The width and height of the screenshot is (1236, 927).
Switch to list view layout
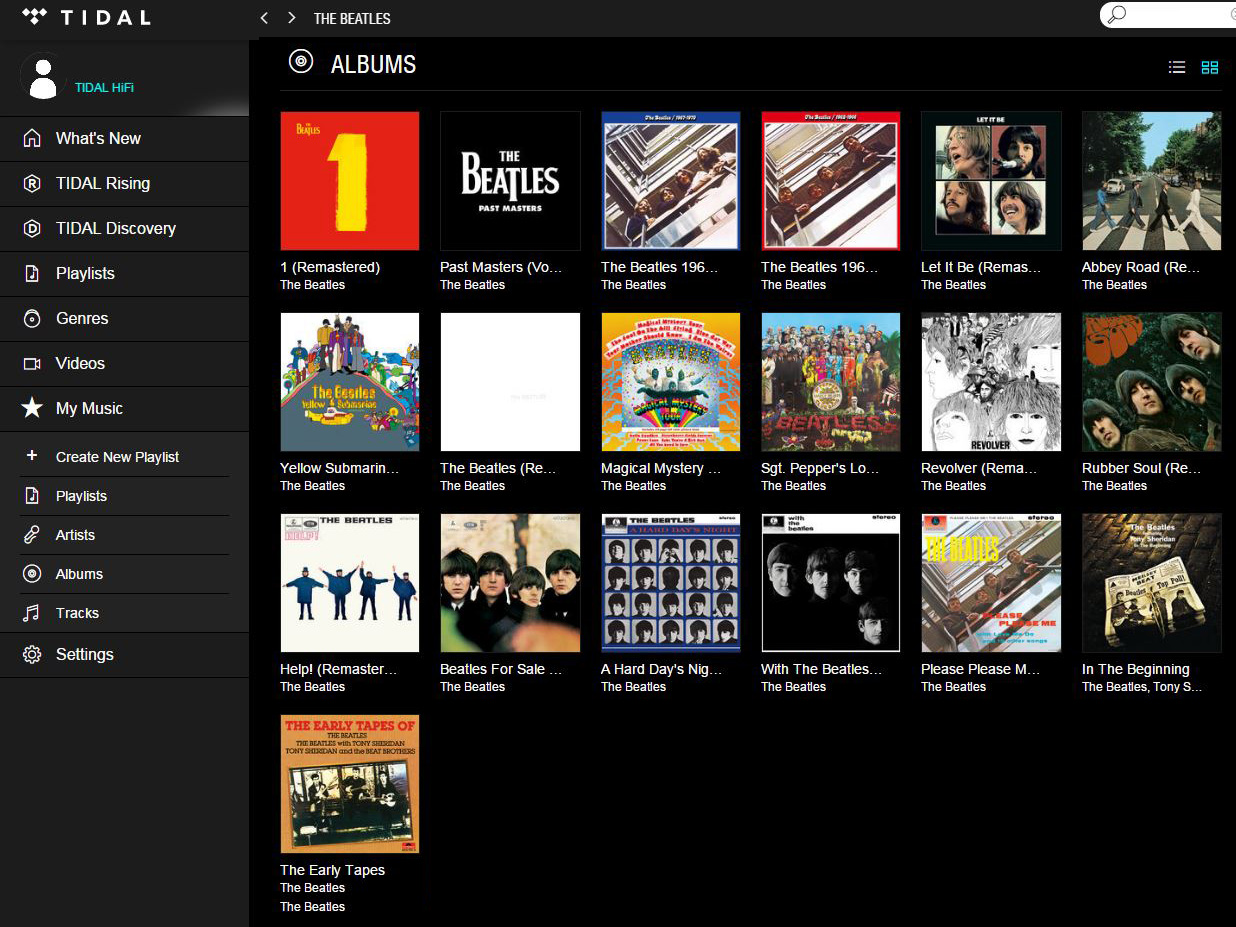pos(1177,67)
